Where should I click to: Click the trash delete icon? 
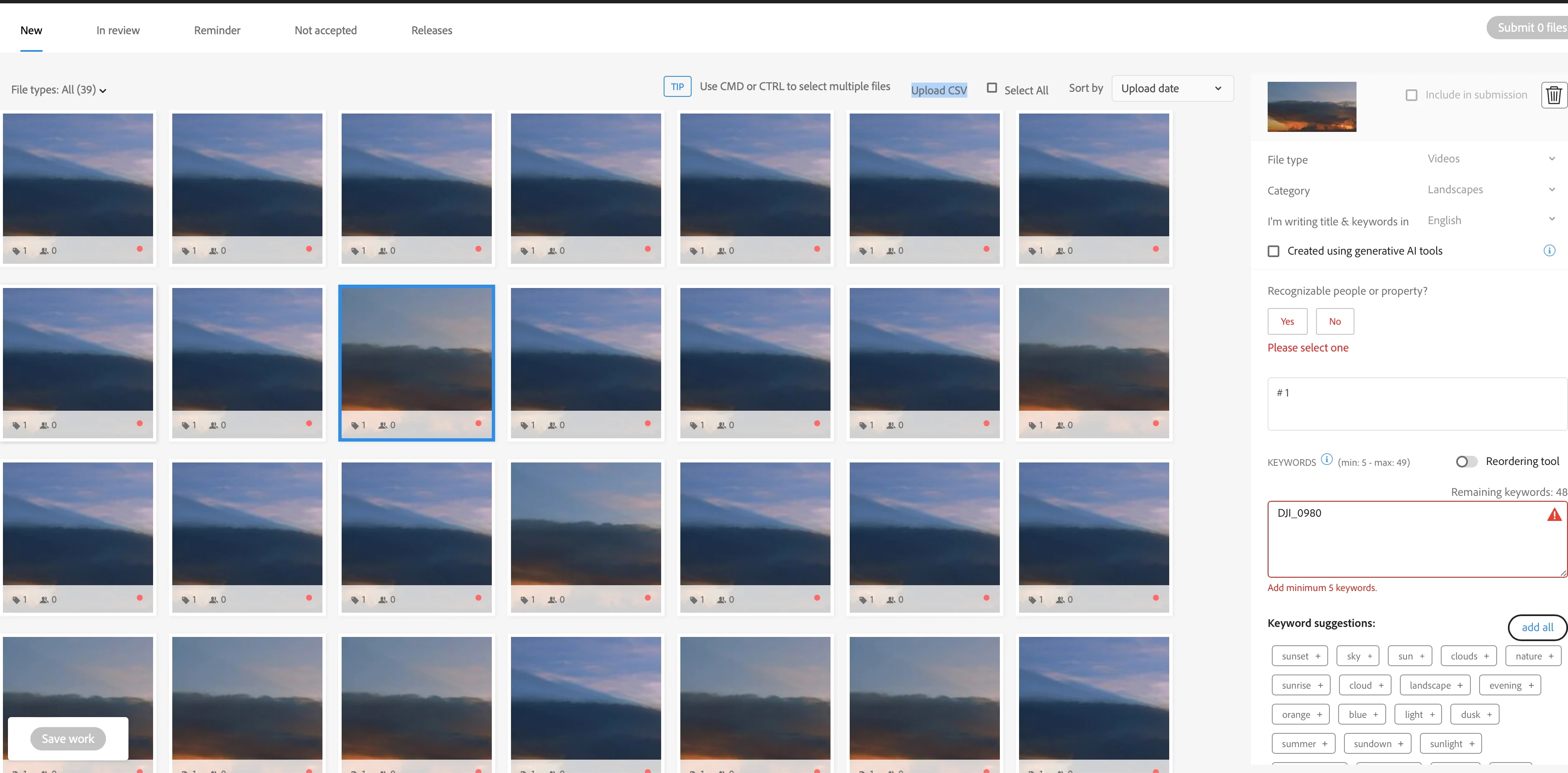pos(1553,95)
